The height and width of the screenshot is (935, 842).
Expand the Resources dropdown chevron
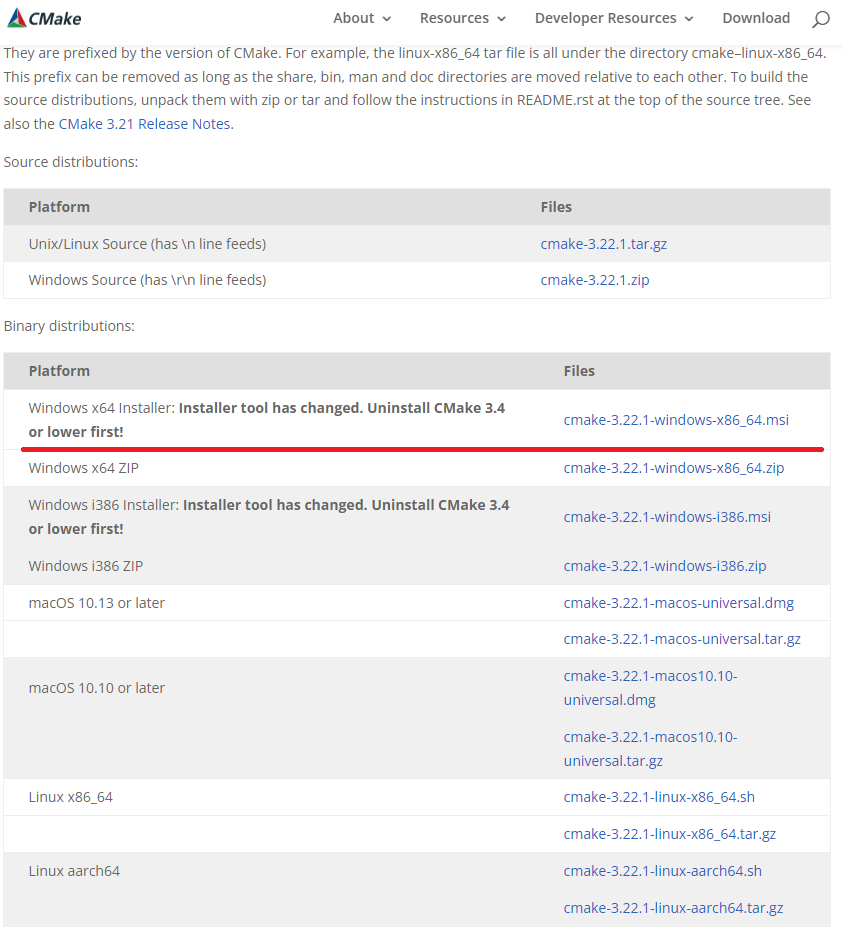[x=502, y=19]
